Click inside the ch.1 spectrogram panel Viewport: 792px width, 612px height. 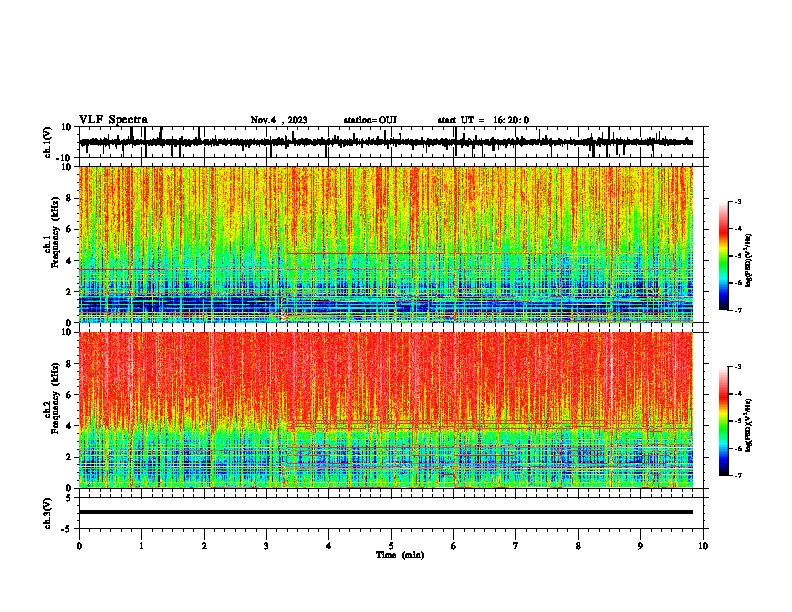pos(385,244)
